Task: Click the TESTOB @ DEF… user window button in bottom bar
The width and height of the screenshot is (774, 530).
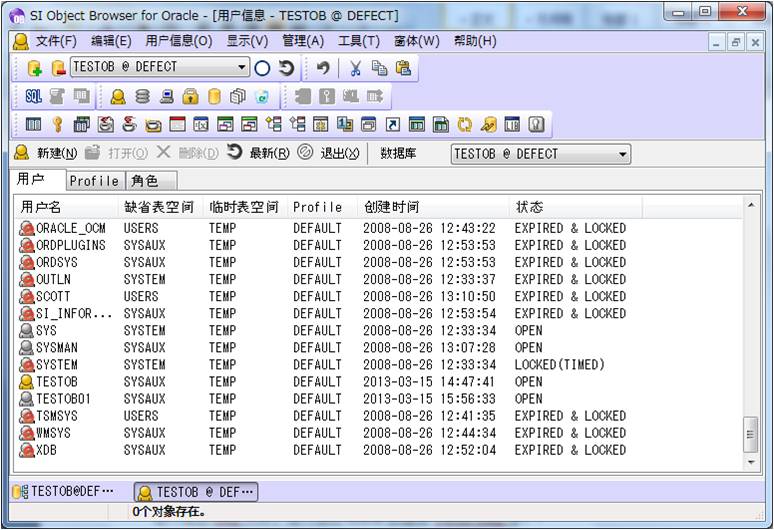Action: tap(196, 492)
